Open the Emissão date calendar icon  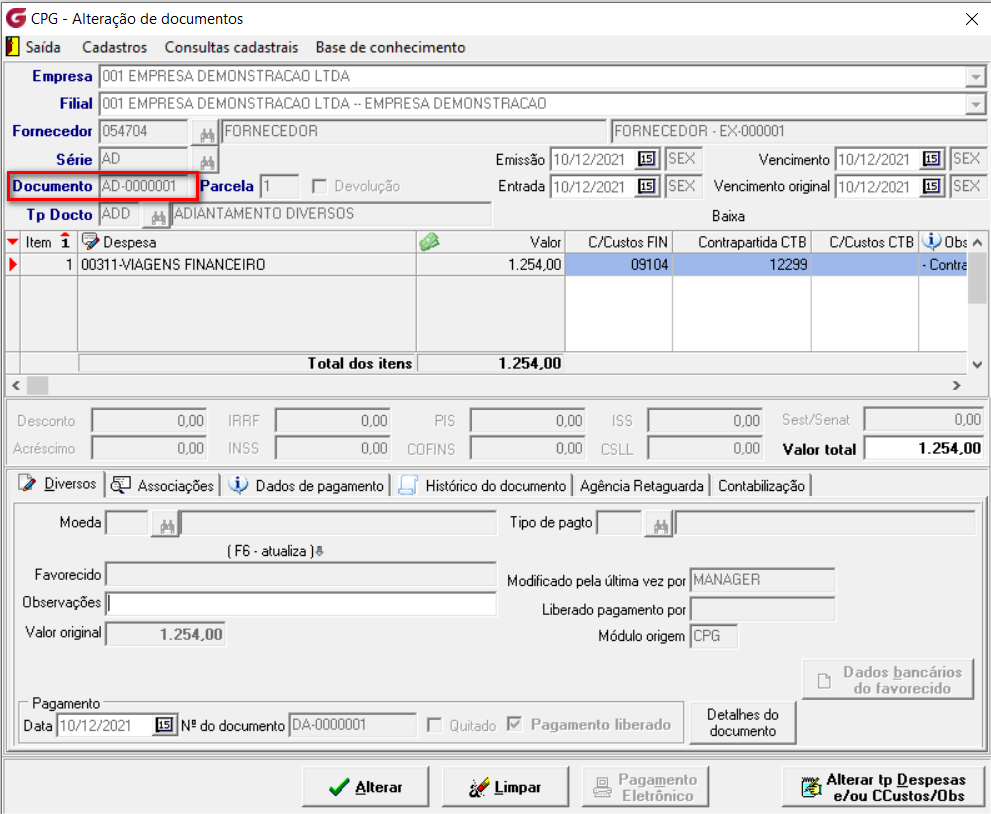[x=647, y=159]
